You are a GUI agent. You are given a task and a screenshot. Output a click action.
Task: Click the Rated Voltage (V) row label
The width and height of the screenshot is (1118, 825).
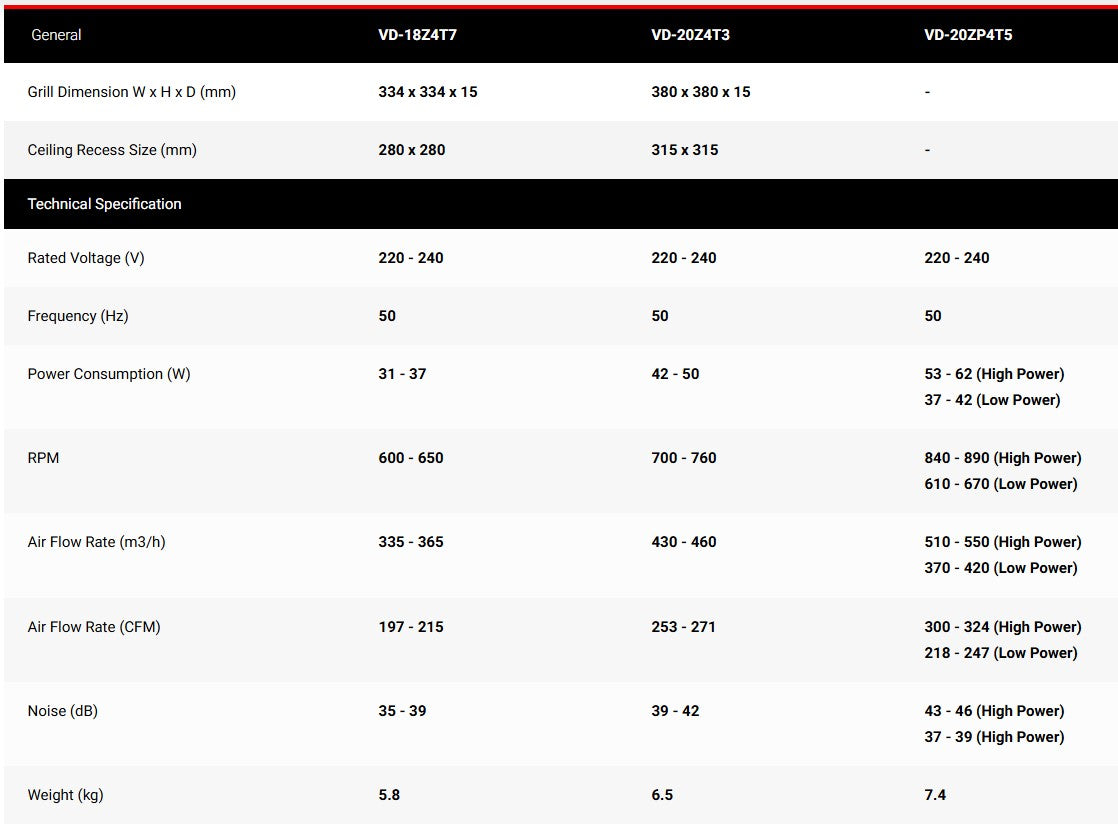[x=86, y=258]
